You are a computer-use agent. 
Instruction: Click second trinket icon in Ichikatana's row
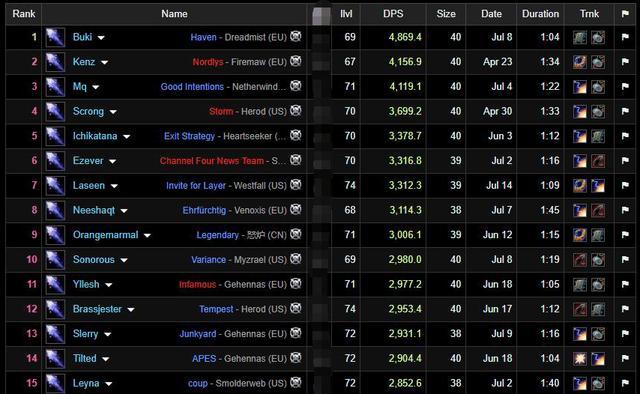[x=598, y=136]
